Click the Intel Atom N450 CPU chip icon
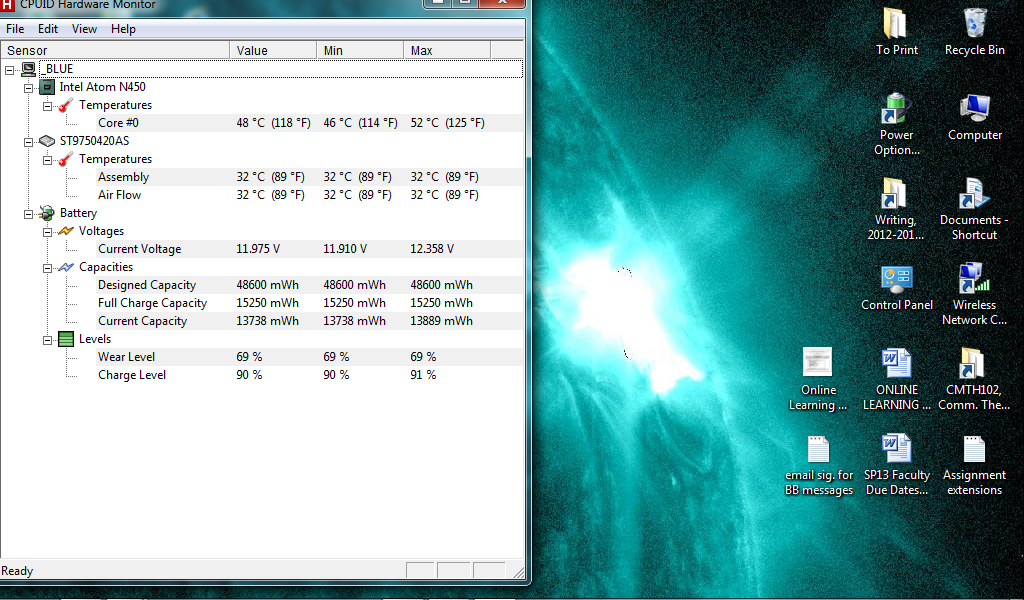The height and width of the screenshot is (600, 1024). pos(47,87)
